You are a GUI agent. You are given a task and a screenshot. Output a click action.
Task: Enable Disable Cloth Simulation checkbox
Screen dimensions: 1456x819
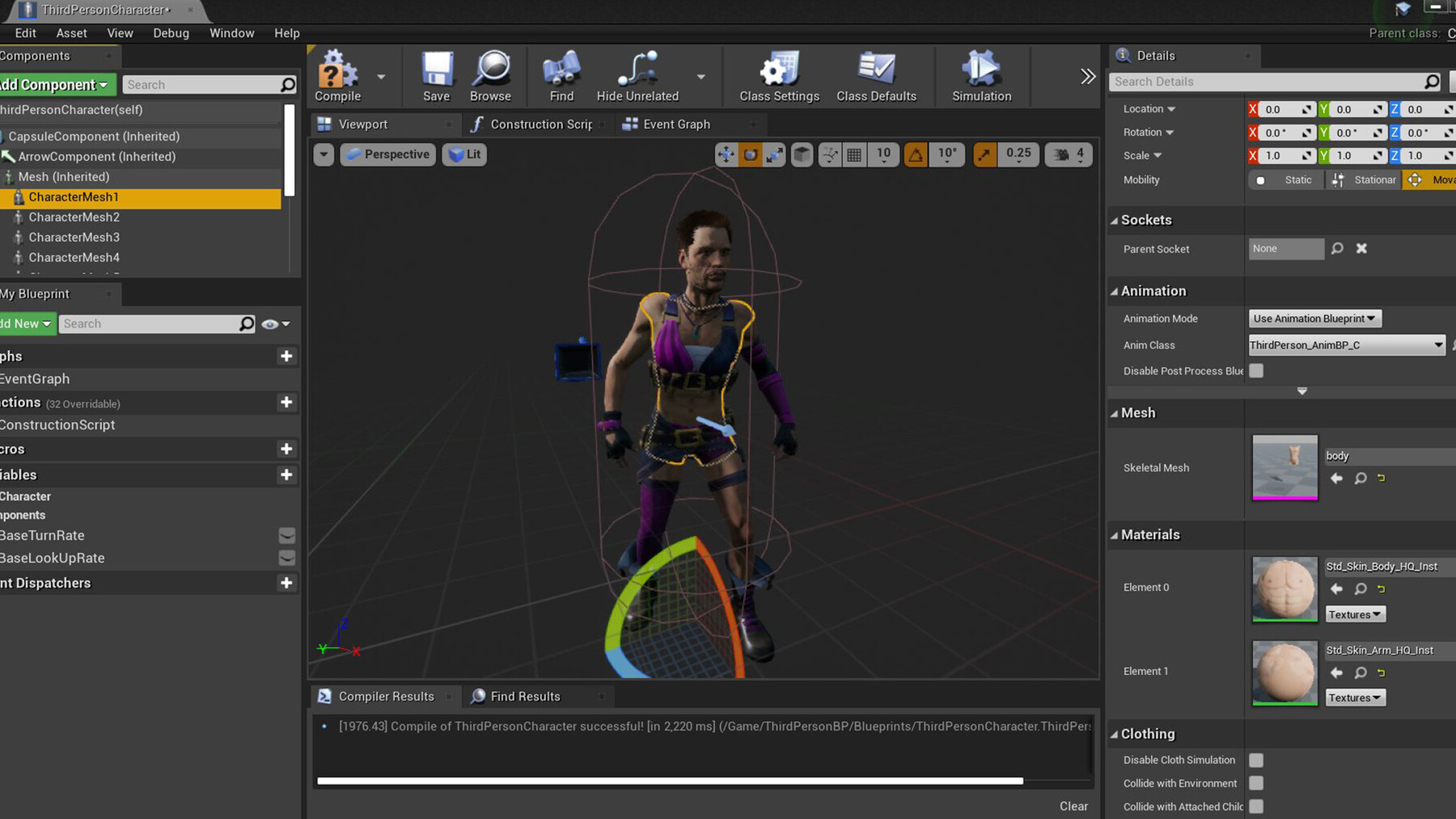click(1256, 760)
